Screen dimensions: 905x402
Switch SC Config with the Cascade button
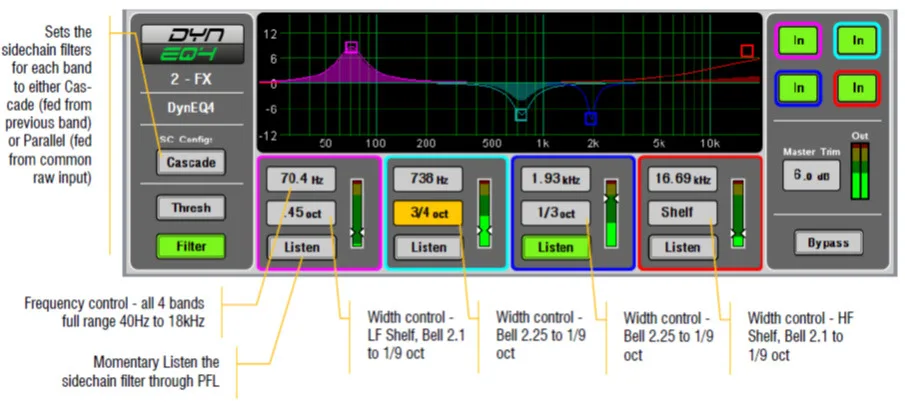tap(191, 163)
